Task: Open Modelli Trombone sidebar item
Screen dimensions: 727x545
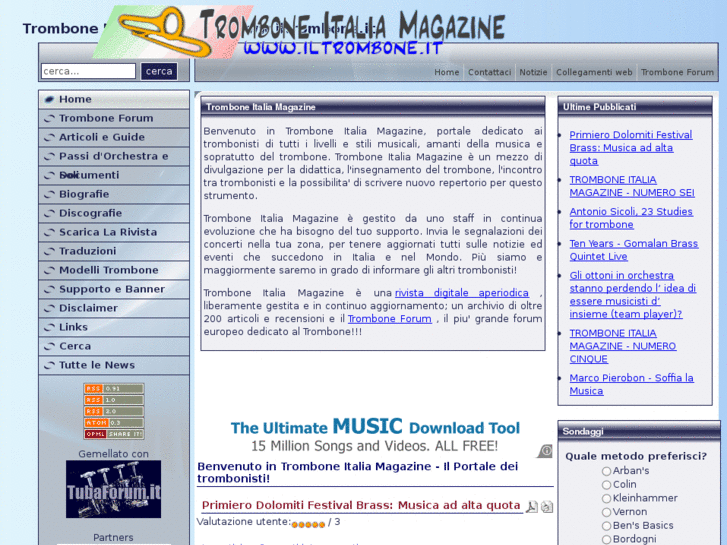Action: (114, 270)
